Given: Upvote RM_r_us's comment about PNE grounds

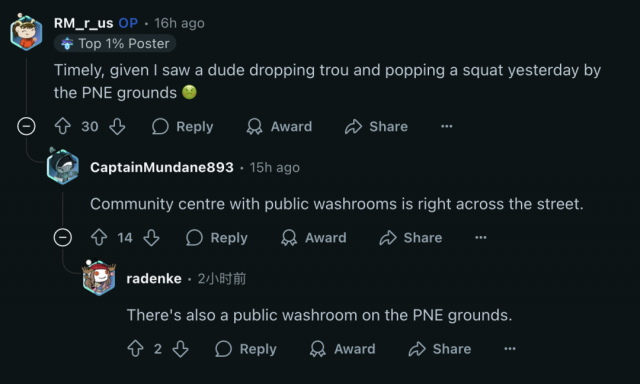Looking at the screenshot, I should coord(63,127).
